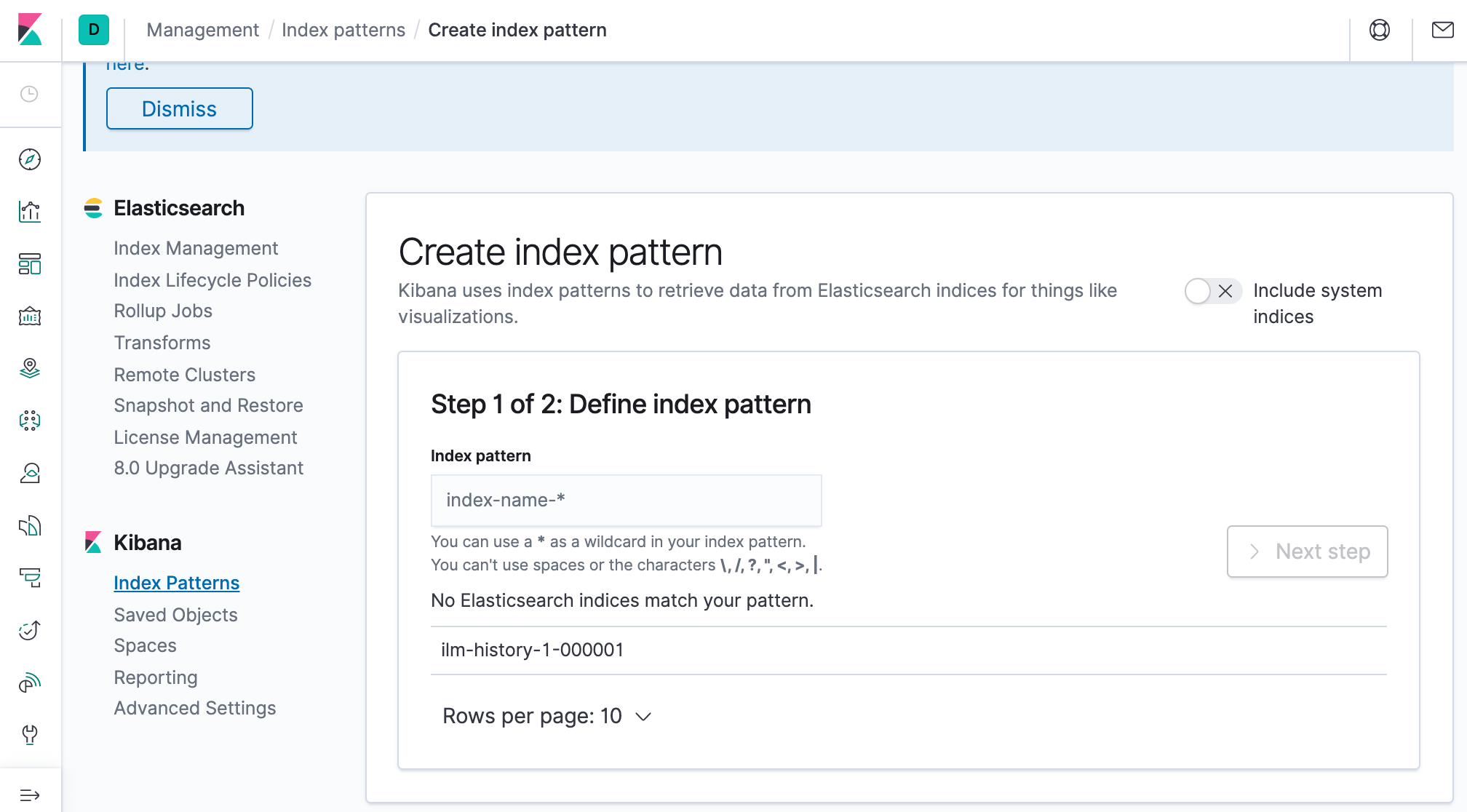Toggle Include system indices switch
1467x812 pixels.
pos(1212,291)
